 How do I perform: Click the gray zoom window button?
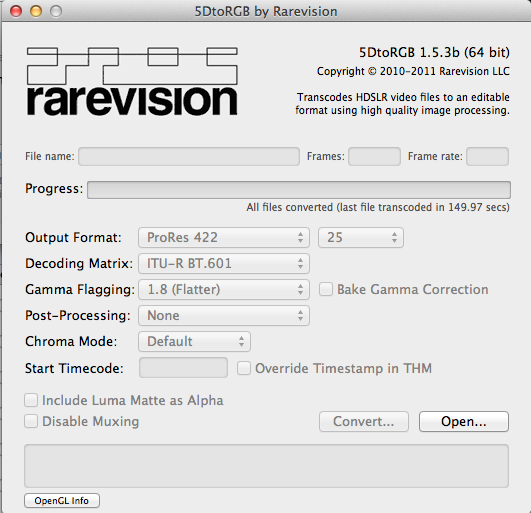pos(56,11)
